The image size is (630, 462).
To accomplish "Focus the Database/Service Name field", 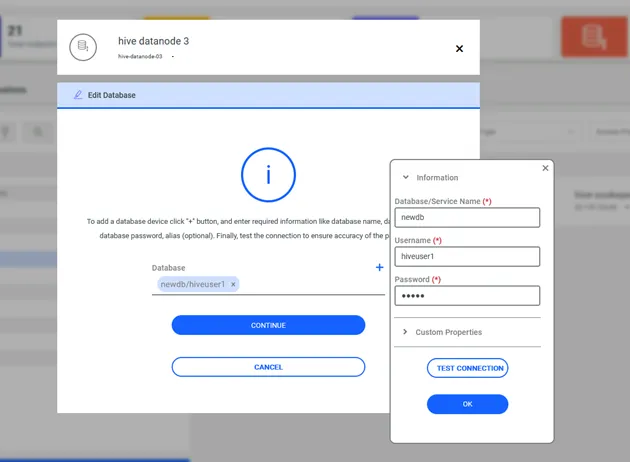I will 467,217.
